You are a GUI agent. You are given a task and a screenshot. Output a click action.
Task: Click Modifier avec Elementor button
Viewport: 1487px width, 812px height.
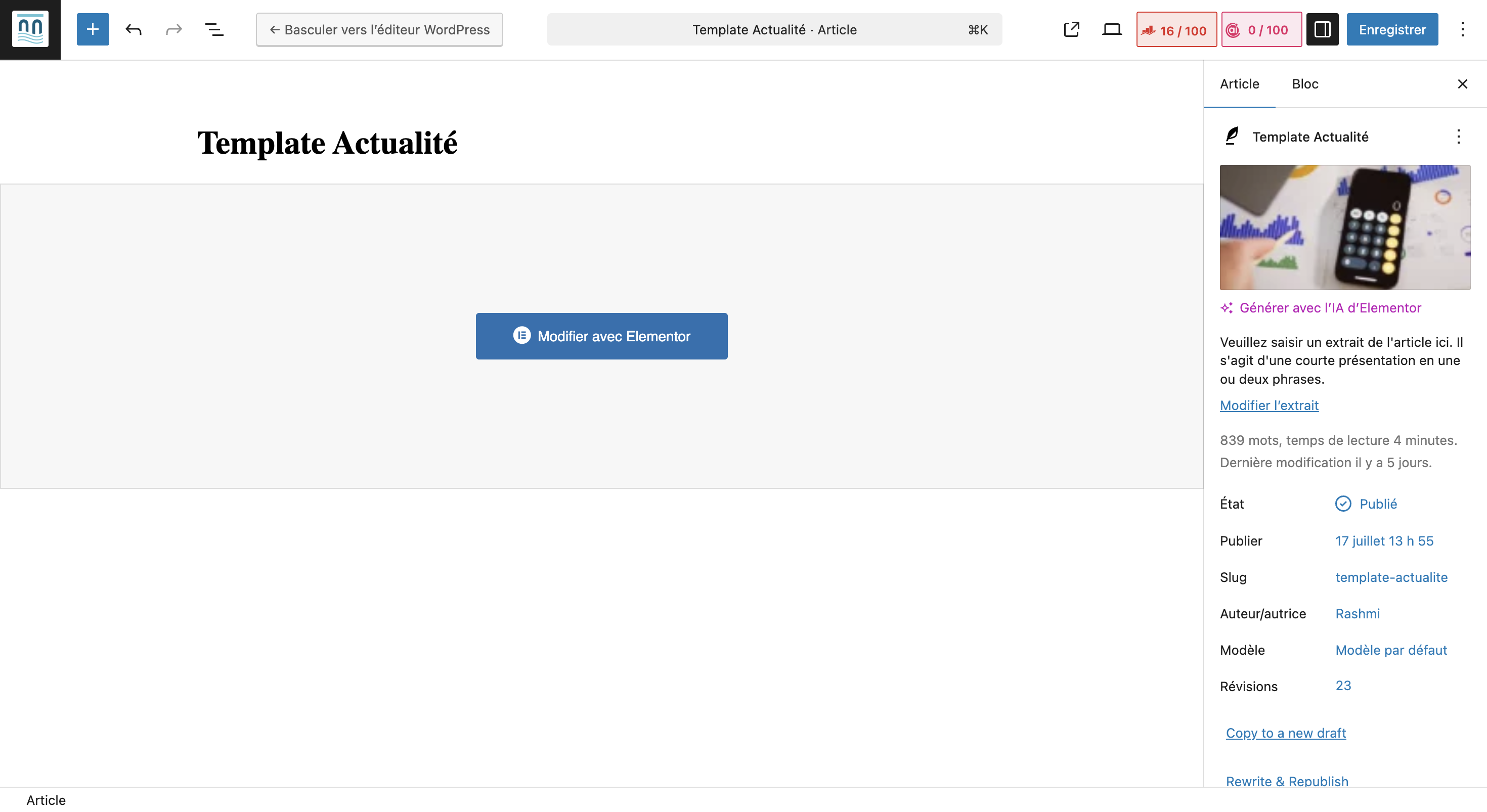(x=601, y=336)
